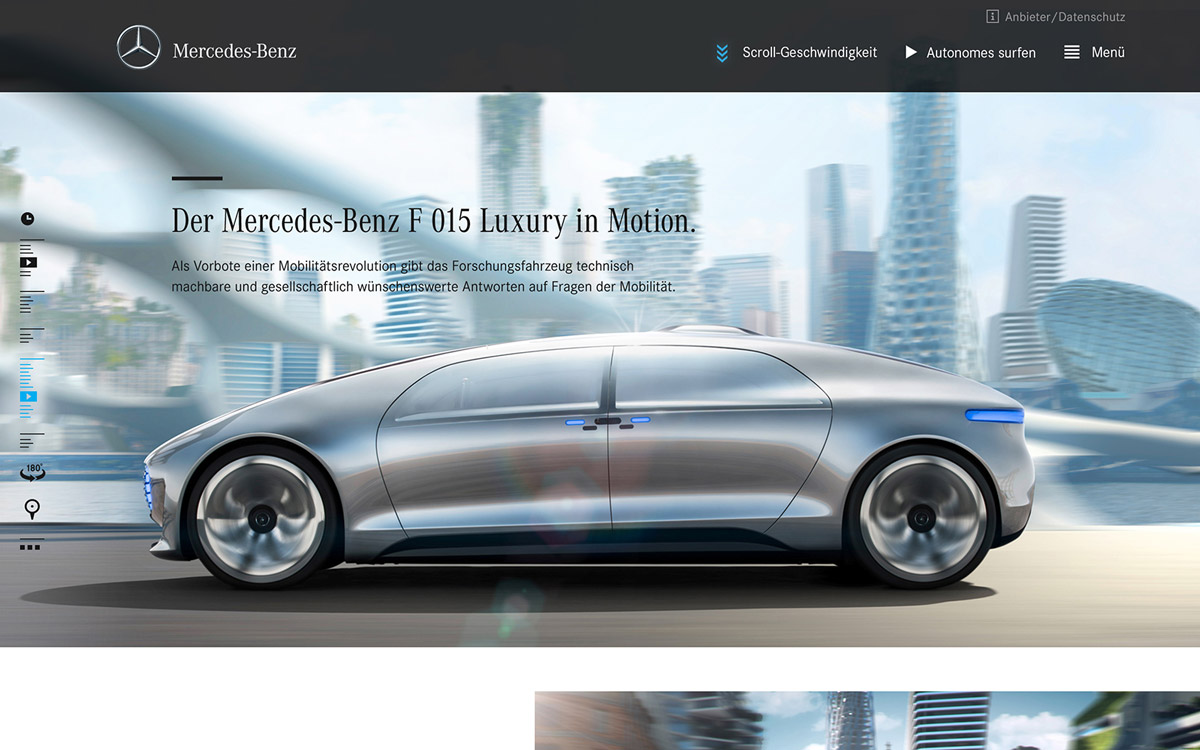The height and width of the screenshot is (750, 1200).
Task: Open the 180° view chapter icon
Action: [x=32, y=472]
